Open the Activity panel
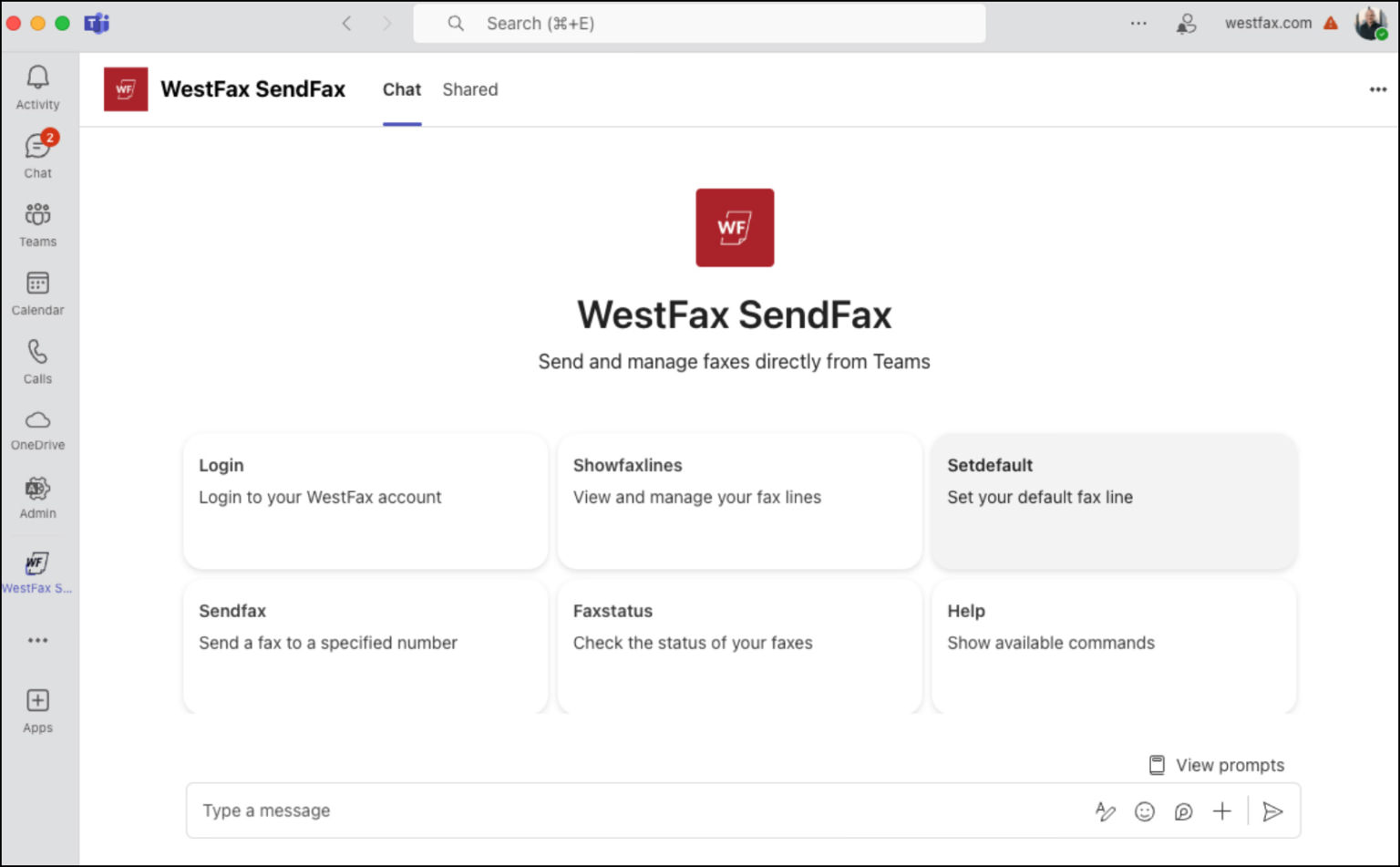The width and height of the screenshot is (1400, 867). 37,87
